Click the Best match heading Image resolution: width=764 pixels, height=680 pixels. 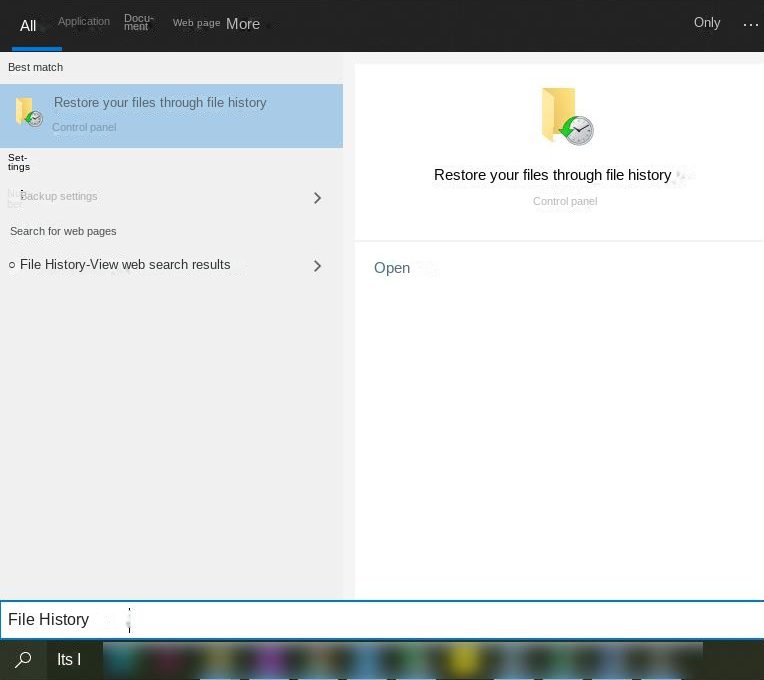tap(36, 67)
